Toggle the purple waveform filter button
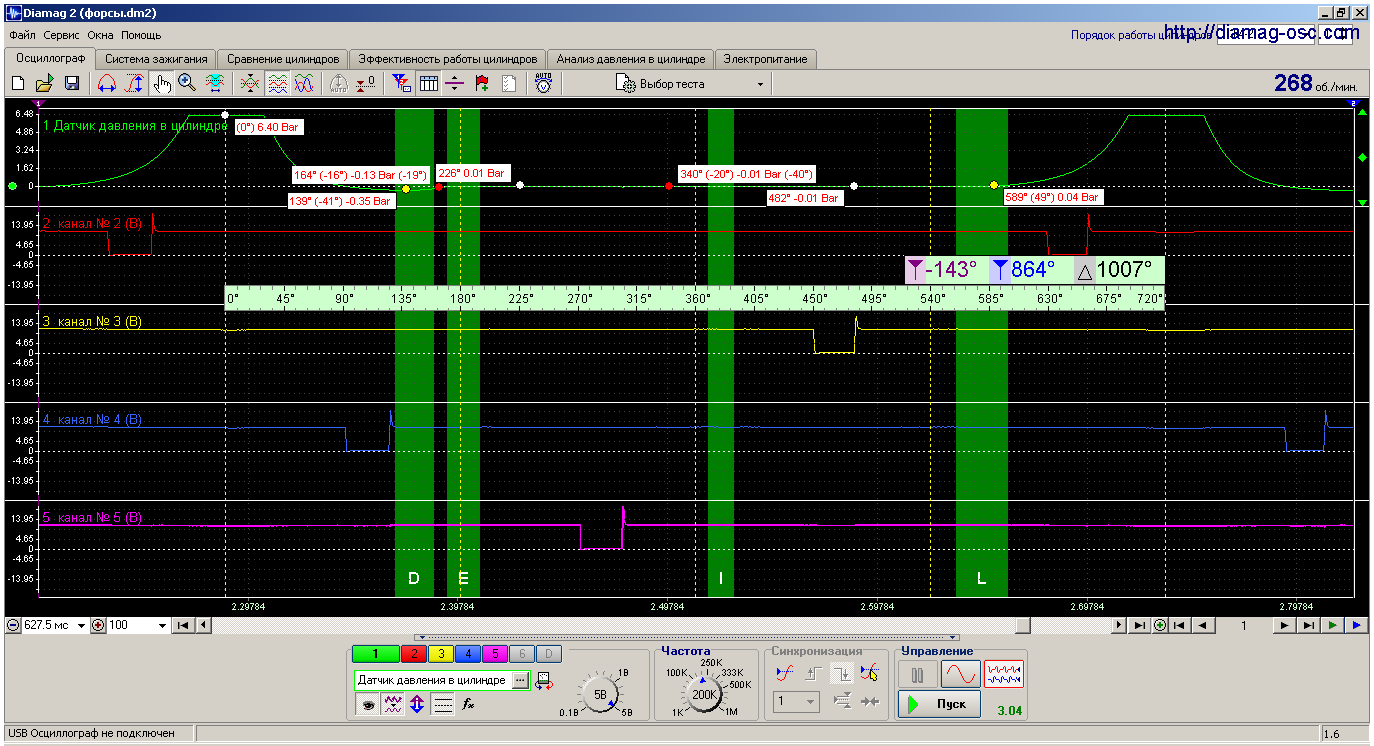 tap(393, 705)
